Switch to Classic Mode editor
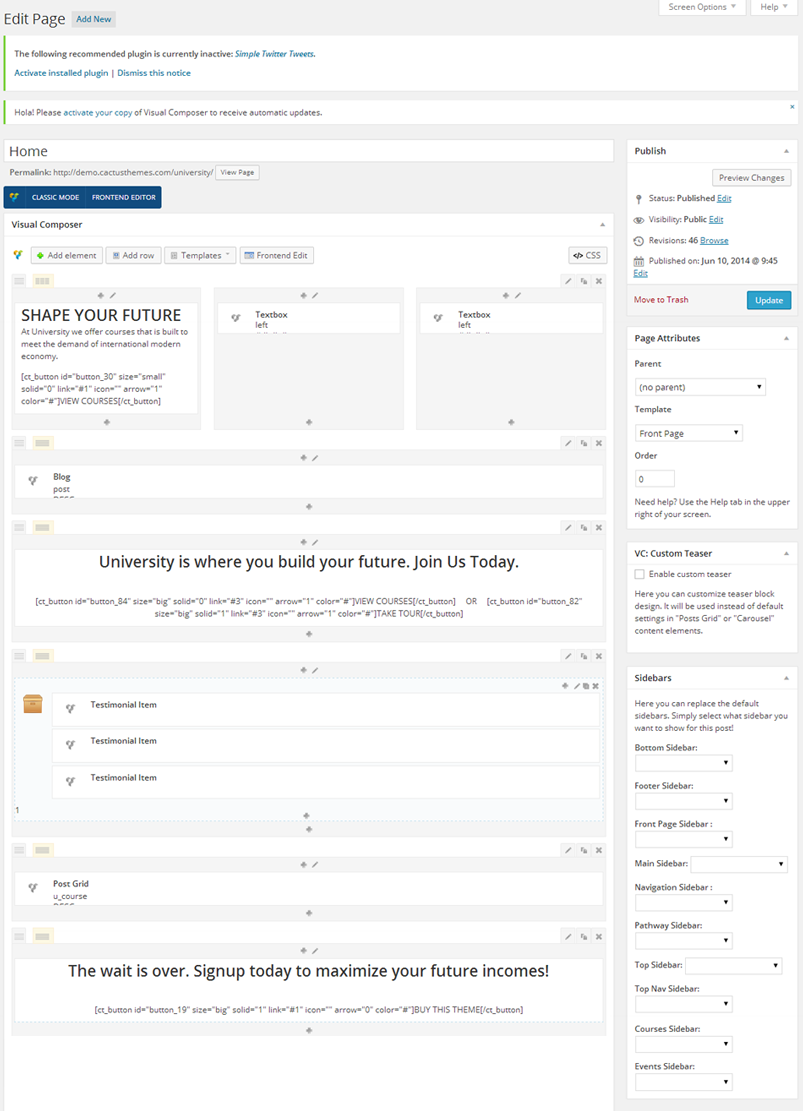 55,197
